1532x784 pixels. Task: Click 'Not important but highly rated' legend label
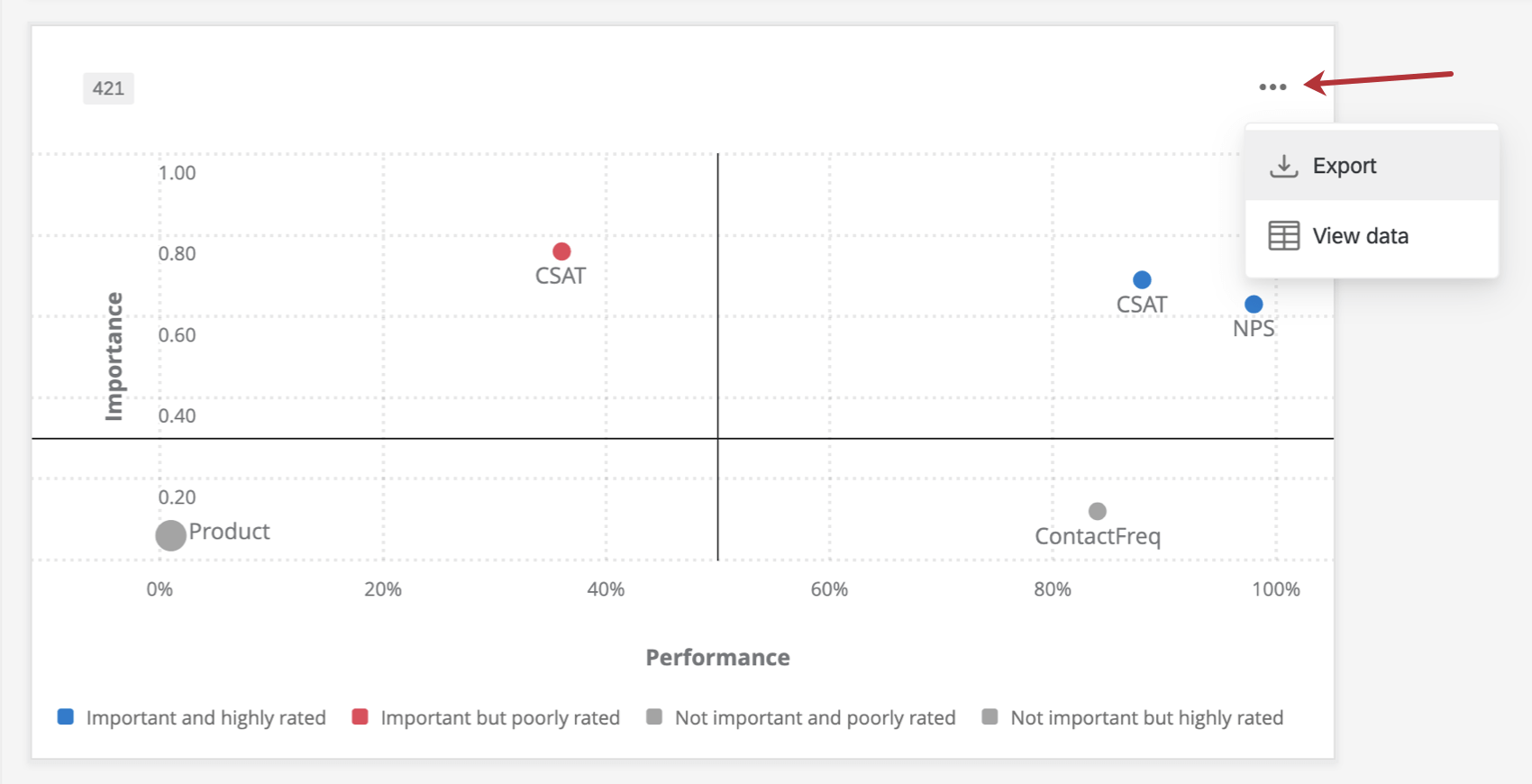tap(1146, 718)
